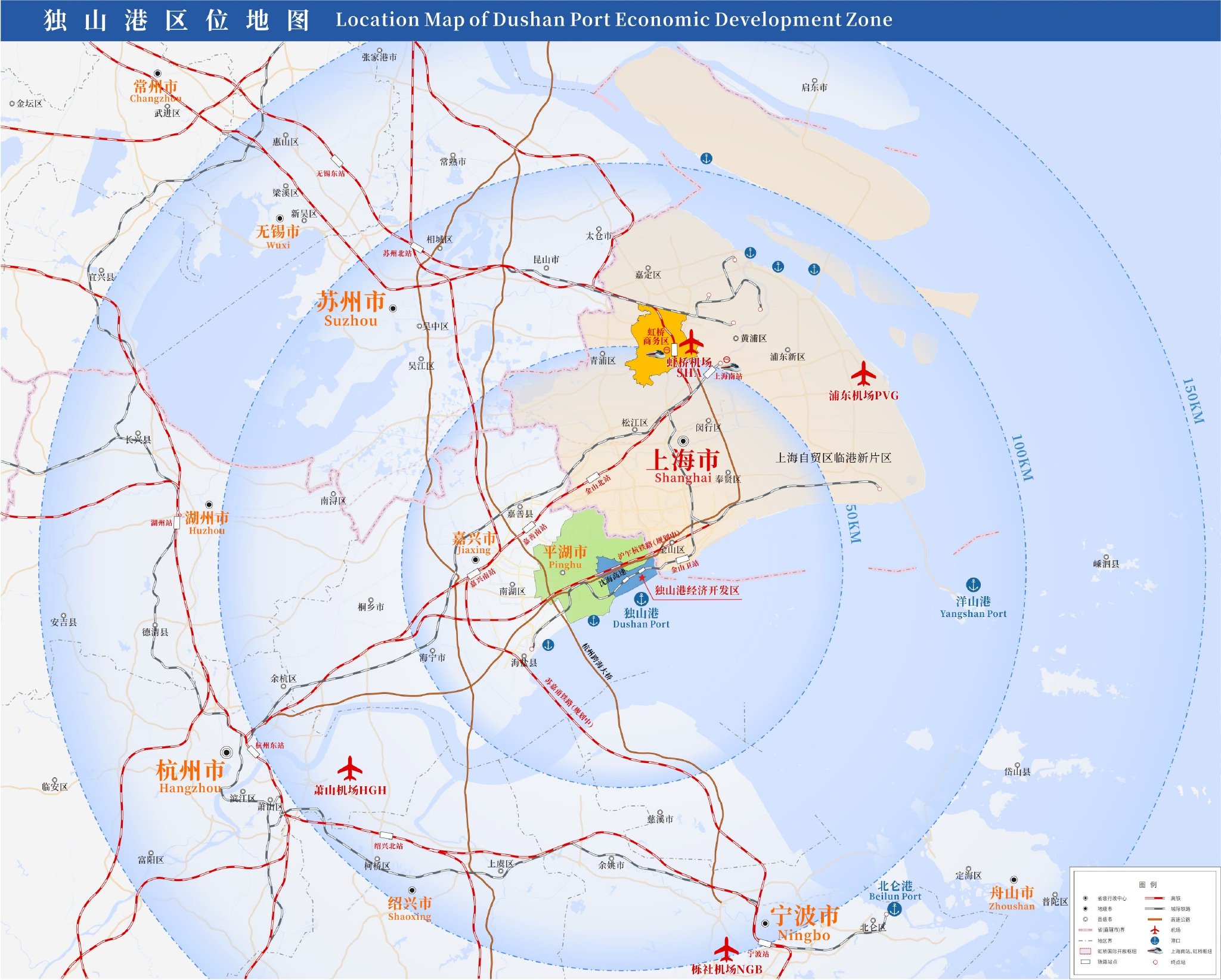1221x980 pixels.
Task: Click the 100KM radius ring label
Action: (x=1021, y=458)
